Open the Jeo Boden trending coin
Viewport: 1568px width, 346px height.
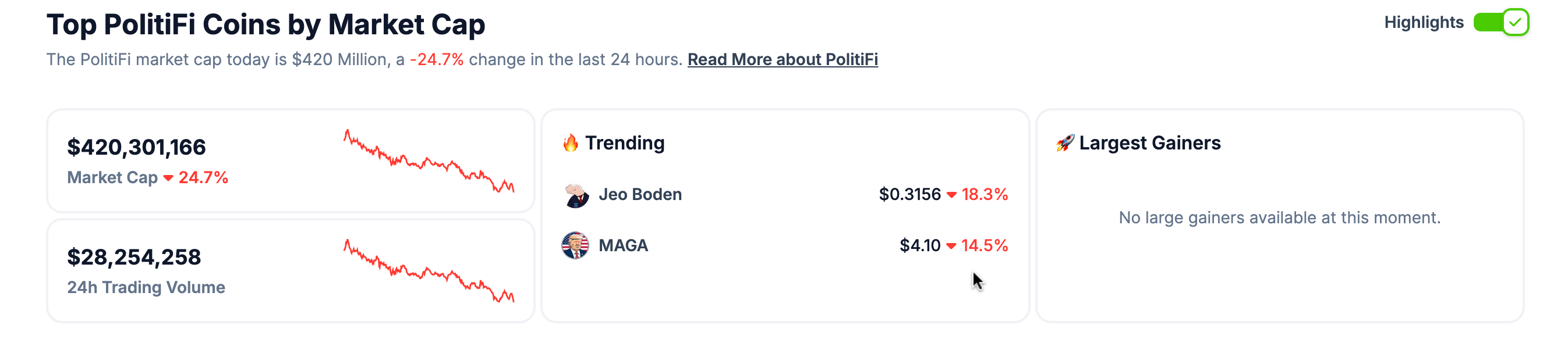(640, 195)
